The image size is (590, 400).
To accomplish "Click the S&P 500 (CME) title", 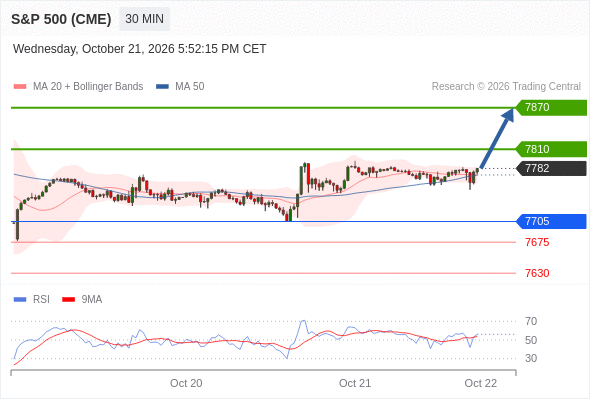I will [61, 19].
